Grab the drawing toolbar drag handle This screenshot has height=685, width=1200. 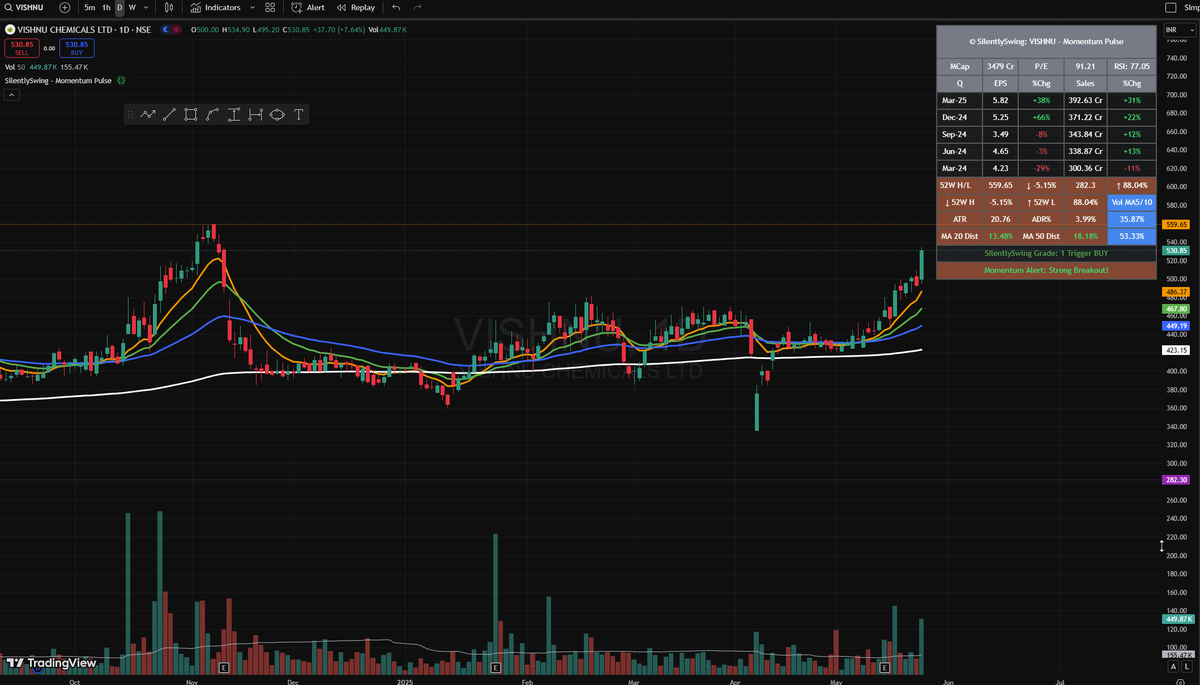[132, 115]
